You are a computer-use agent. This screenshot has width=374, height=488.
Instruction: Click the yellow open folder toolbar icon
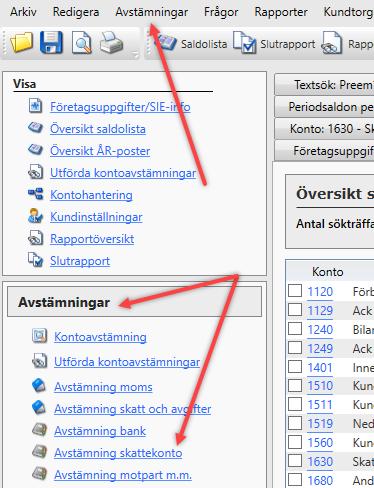(22, 43)
